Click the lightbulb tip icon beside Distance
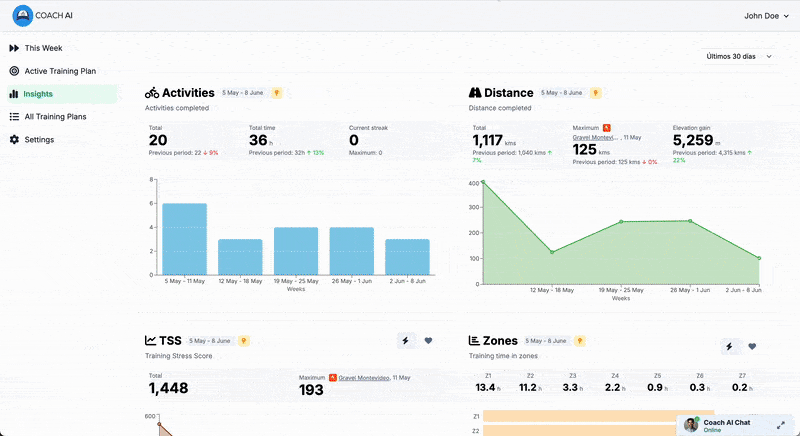The height and width of the screenshot is (436, 800). point(594,93)
